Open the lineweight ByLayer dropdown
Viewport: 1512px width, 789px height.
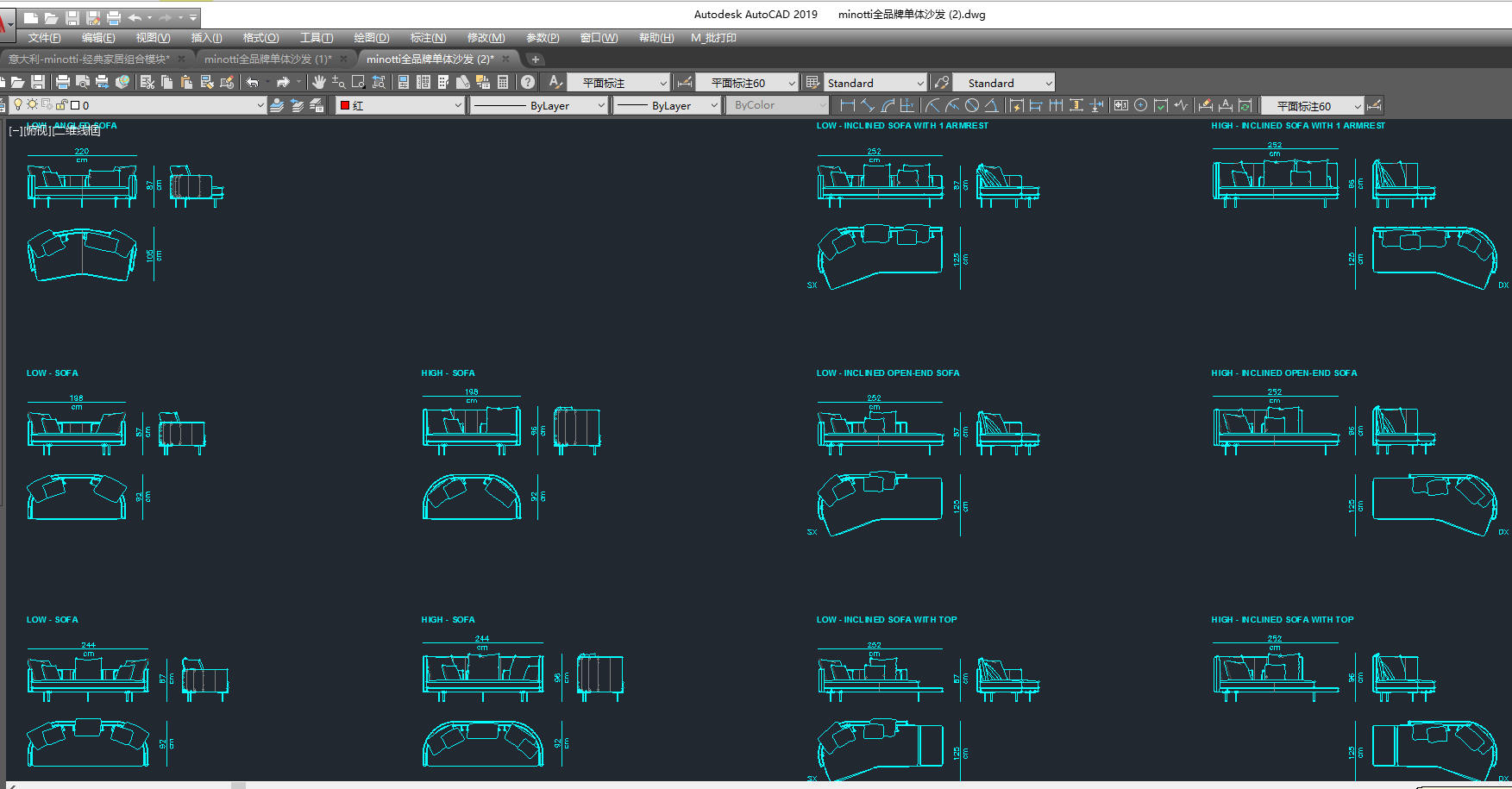pos(666,105)
